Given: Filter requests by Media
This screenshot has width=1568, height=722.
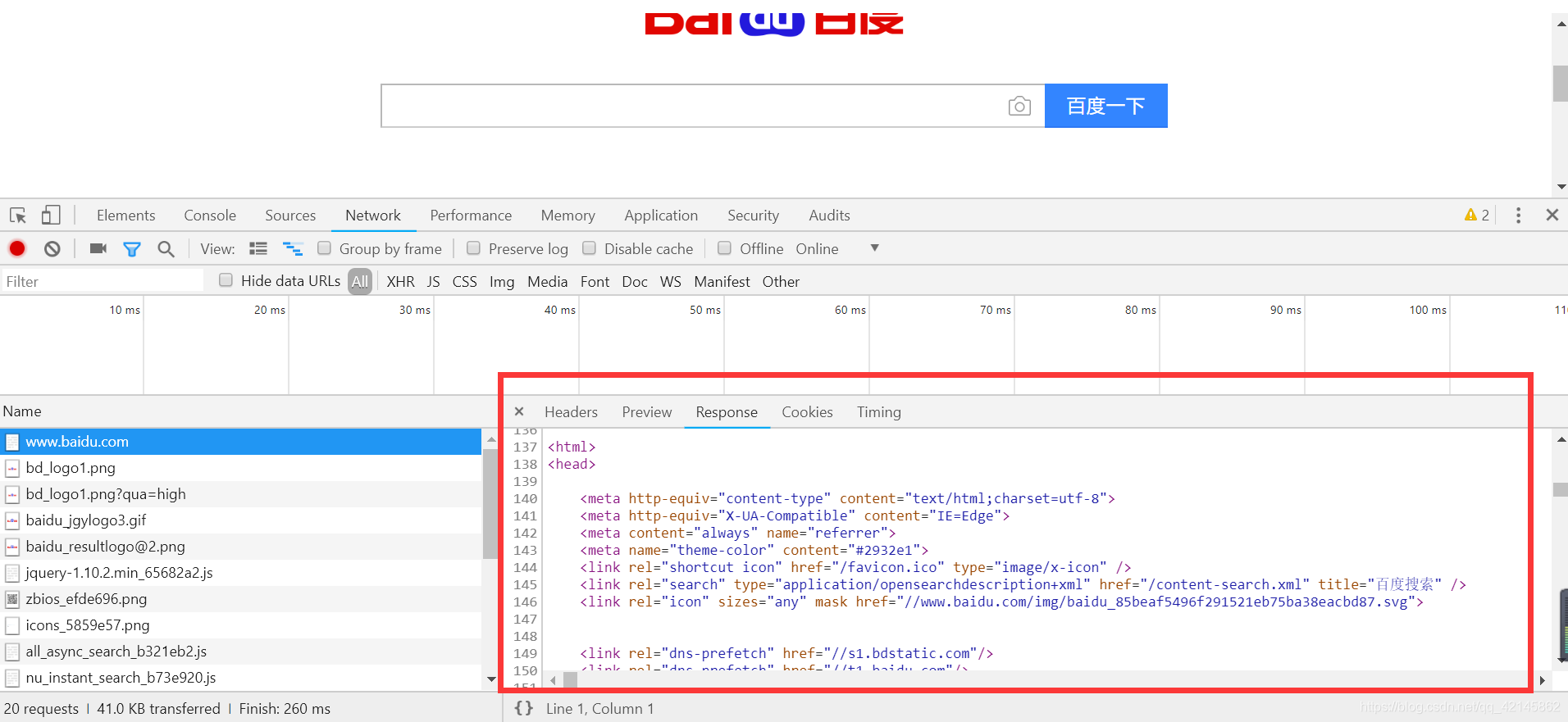Looking at the screenshot, I should pos(547,281).
